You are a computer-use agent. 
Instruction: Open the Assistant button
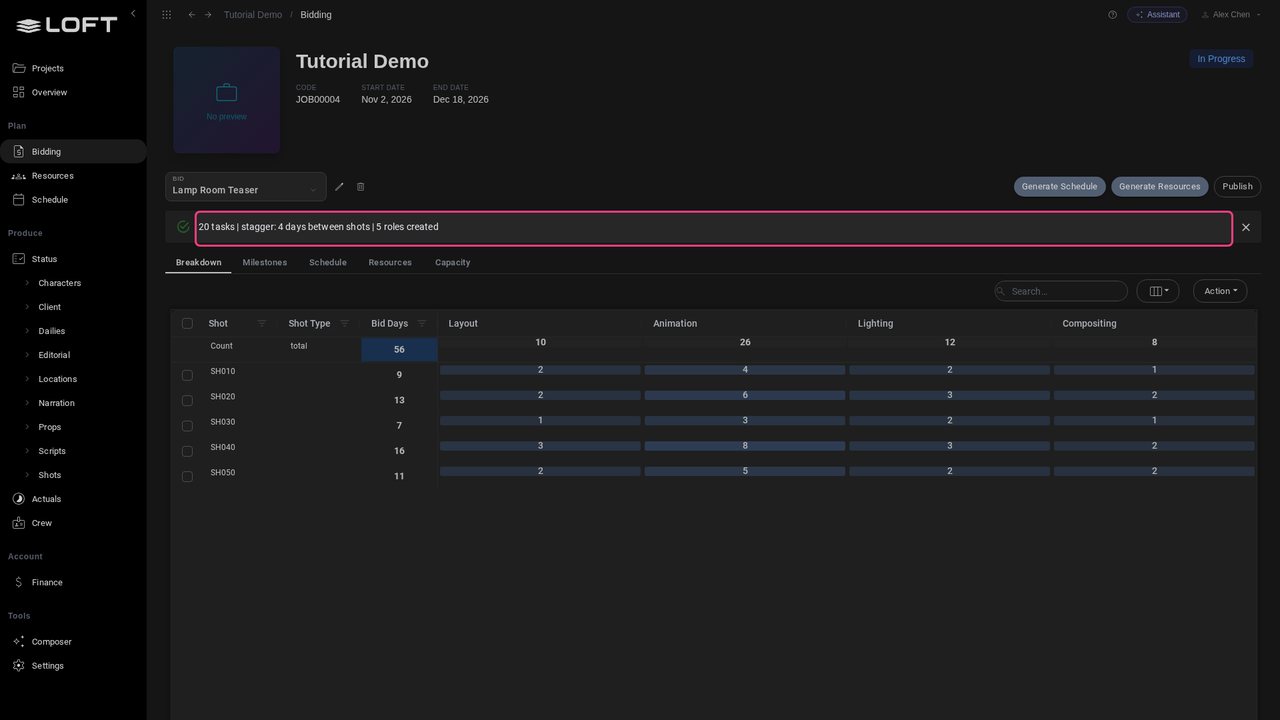(x=1158, y=15)
